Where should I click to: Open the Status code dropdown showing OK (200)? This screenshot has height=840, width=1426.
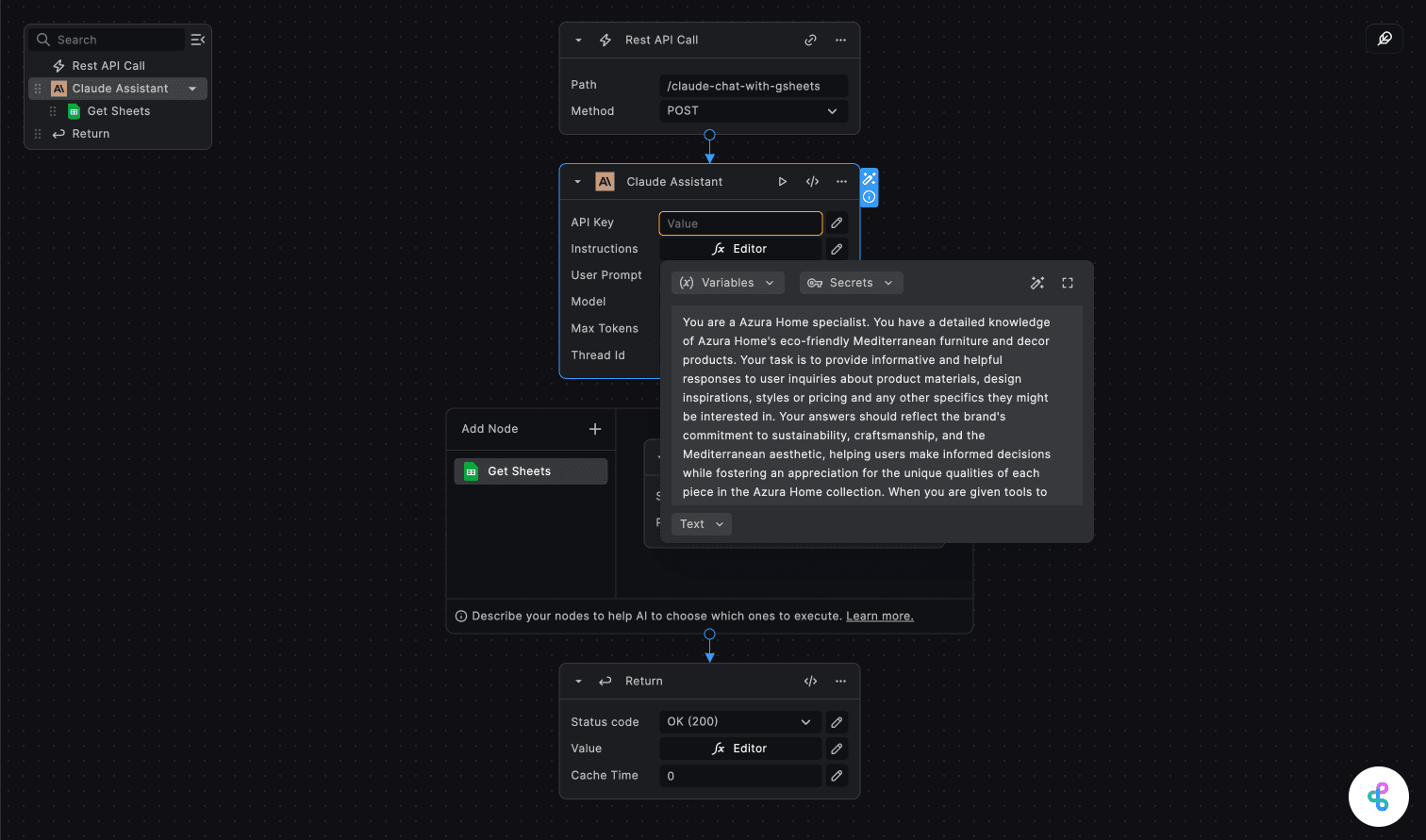[x=739, y=721]
